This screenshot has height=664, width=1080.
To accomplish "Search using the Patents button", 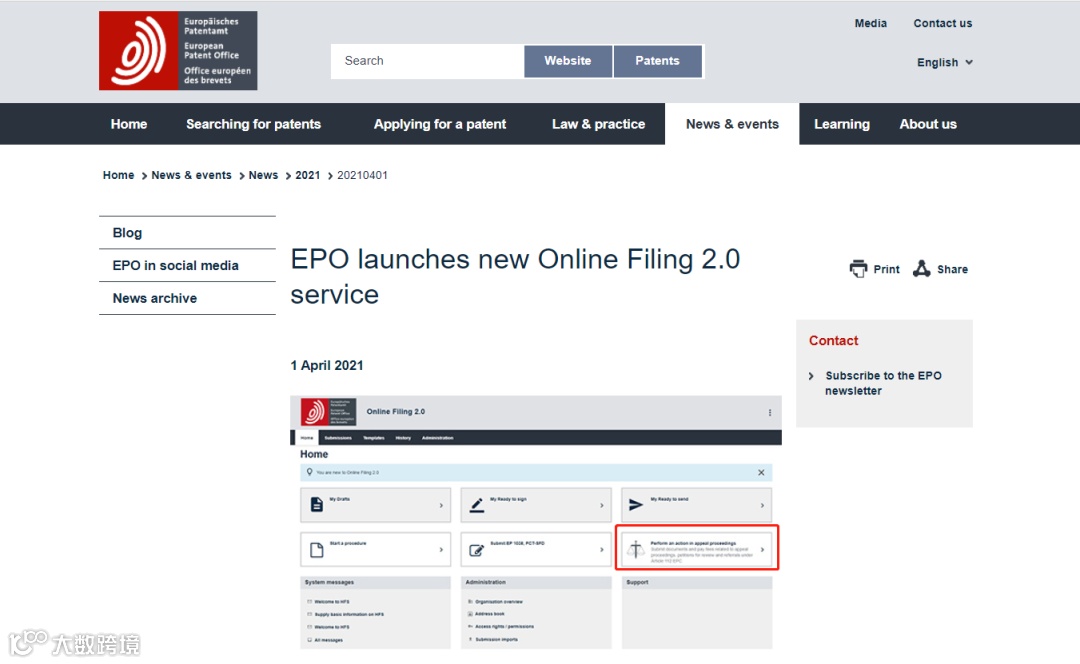I will point(657,61).
